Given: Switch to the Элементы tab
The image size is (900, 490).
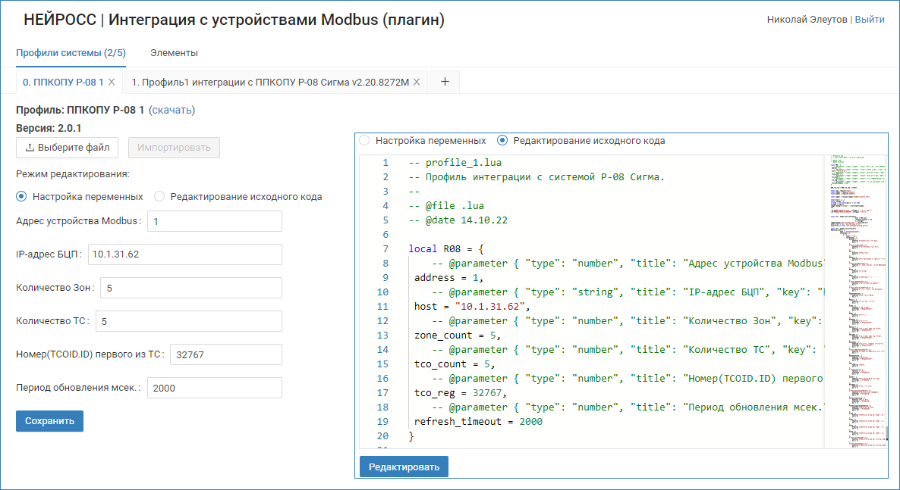Looking at the screenshot, I should pos(174,53).
